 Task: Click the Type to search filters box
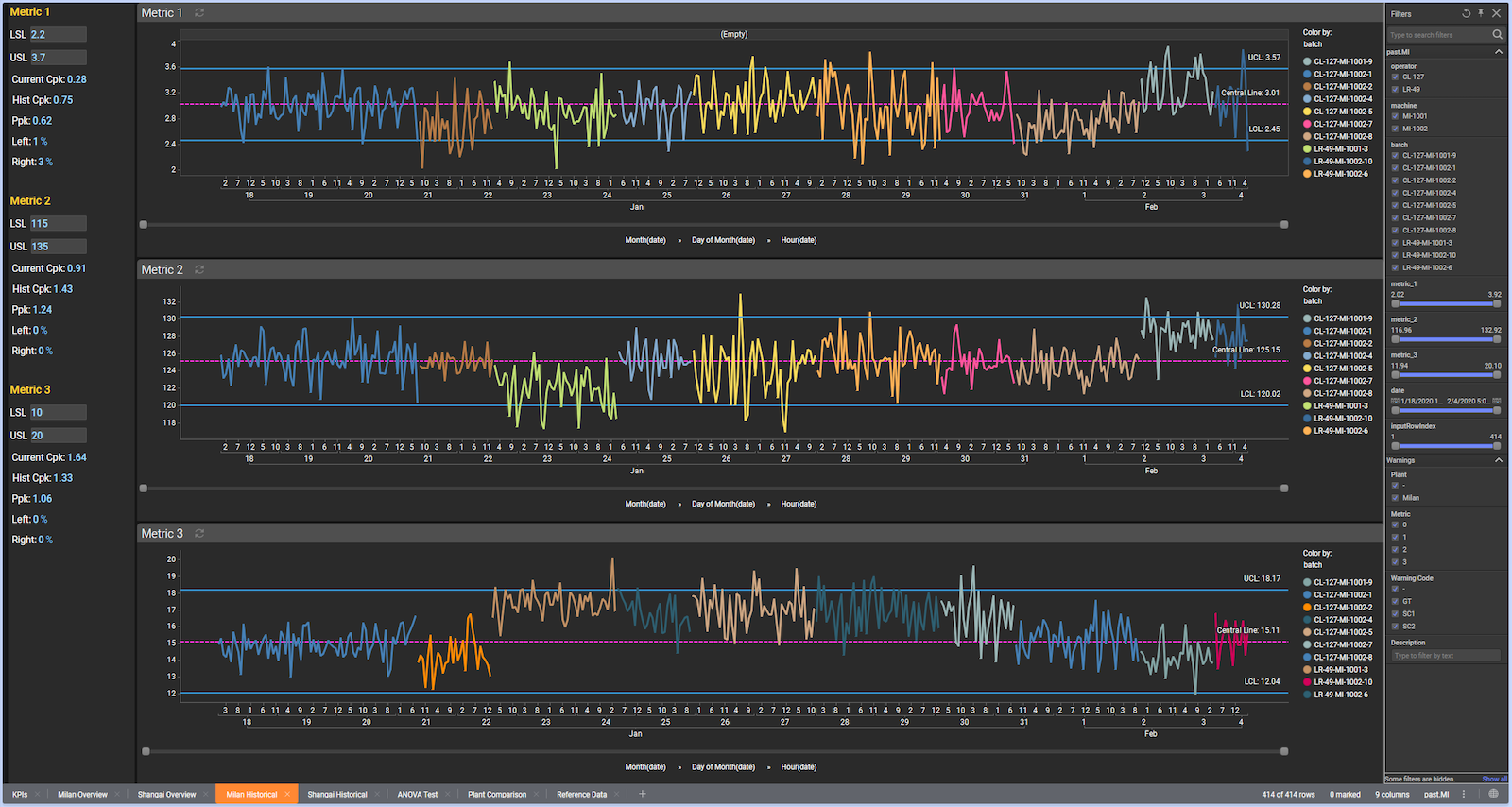point(1438,35)
